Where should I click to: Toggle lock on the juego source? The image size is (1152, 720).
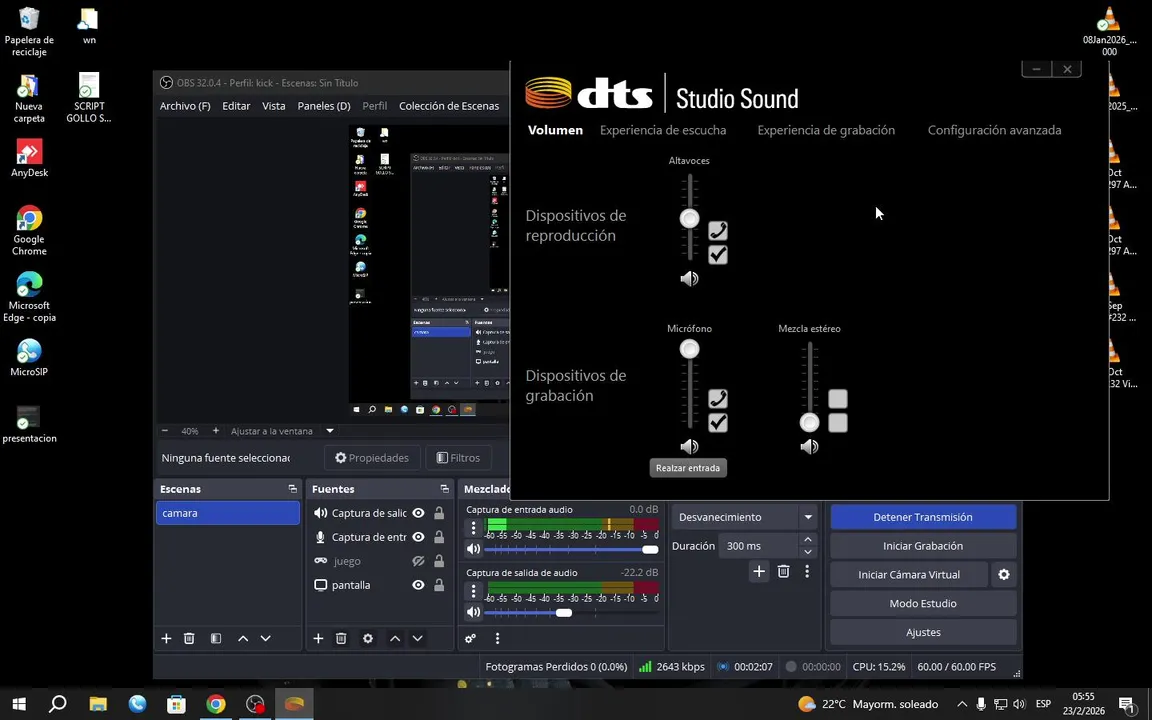[439, 561]
